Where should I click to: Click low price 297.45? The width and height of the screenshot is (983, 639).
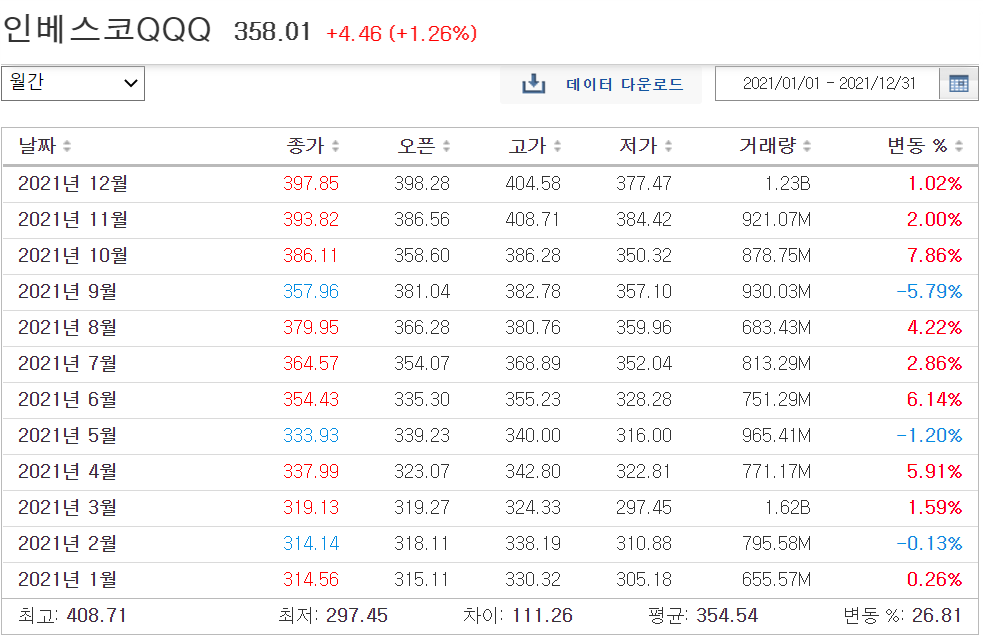[x=644, y=507]
